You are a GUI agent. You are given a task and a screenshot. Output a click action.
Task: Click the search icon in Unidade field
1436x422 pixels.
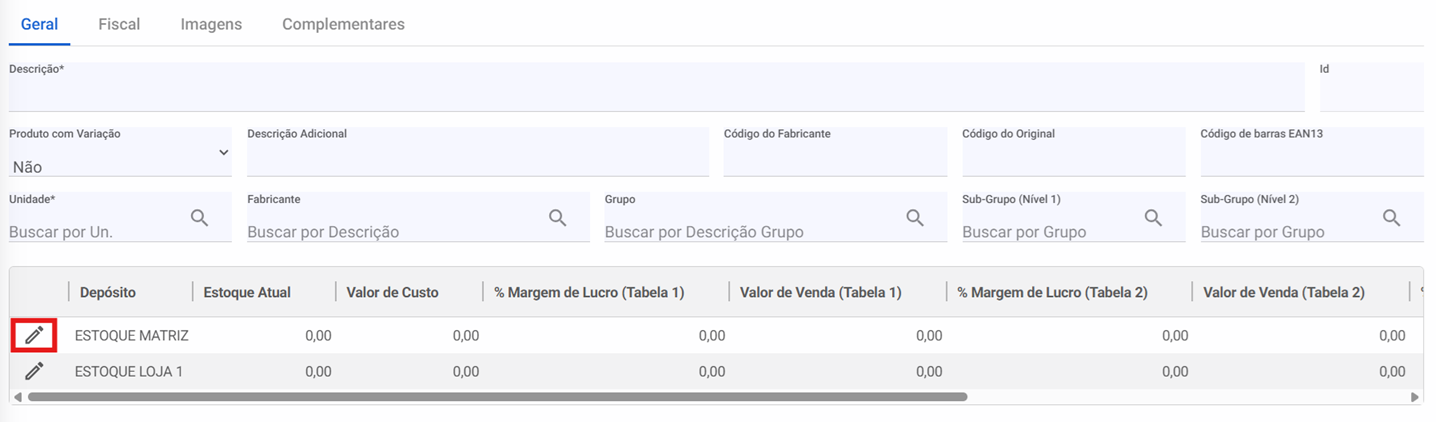[200, 218]
